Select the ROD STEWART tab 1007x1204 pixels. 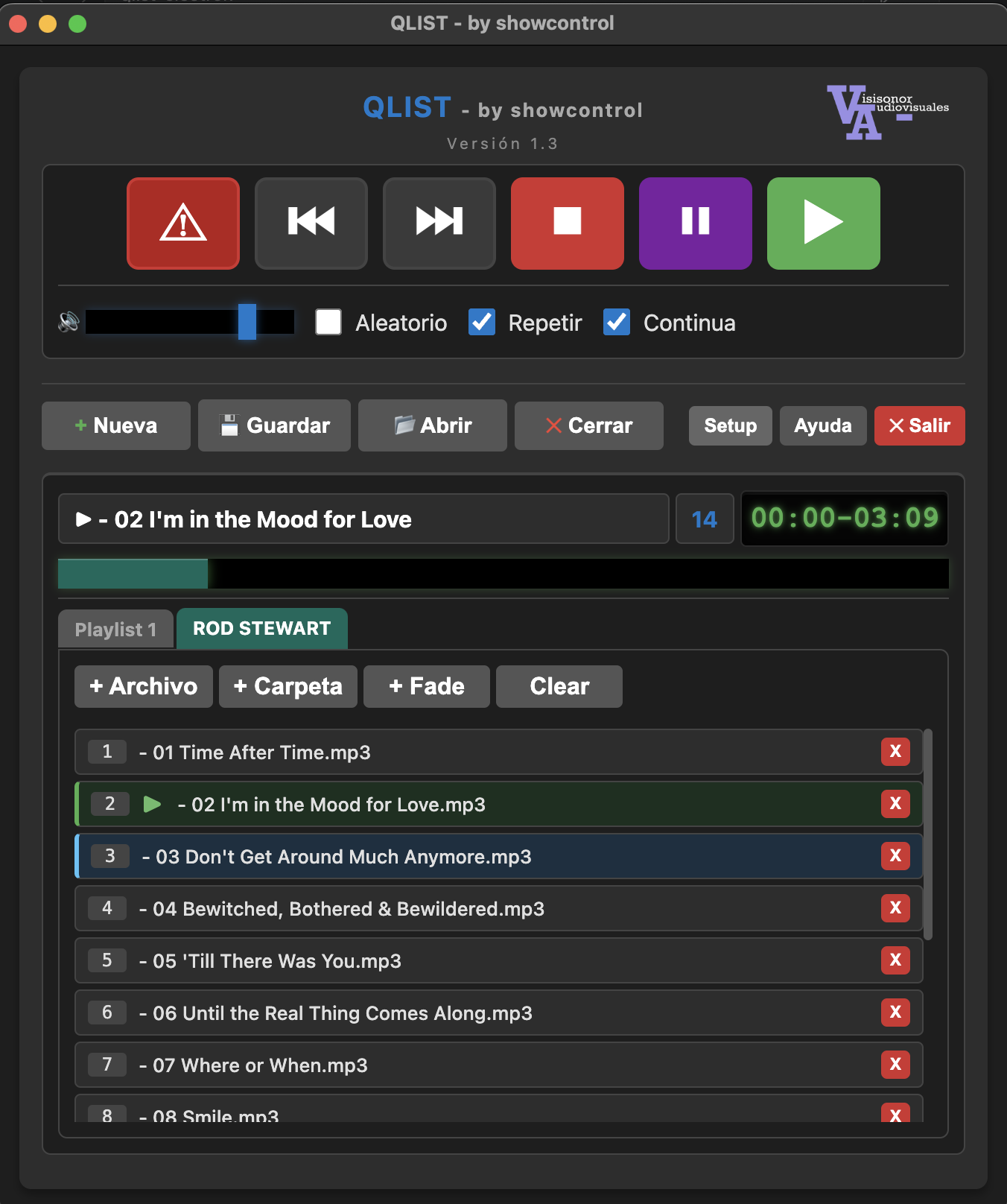tap(262, 629)
